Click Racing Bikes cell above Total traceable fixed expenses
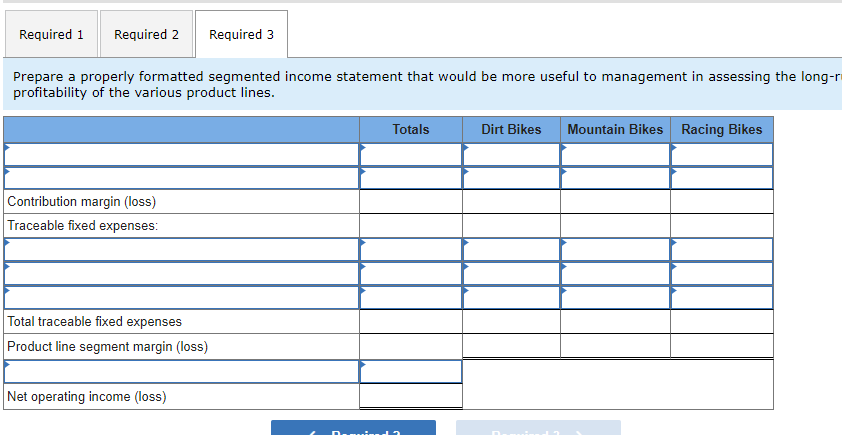The width and height of the screenshot is (842, 435). (722, 298)
